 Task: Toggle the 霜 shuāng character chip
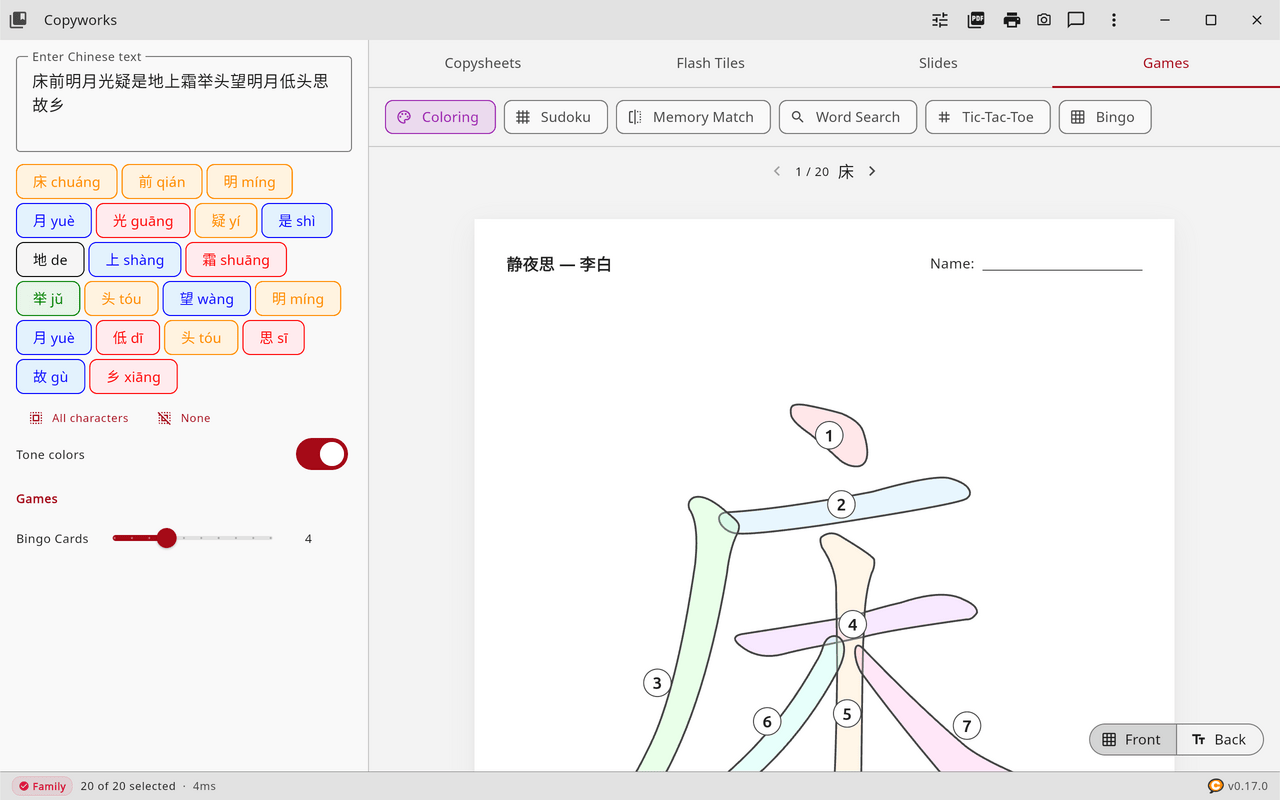point(236,260)
